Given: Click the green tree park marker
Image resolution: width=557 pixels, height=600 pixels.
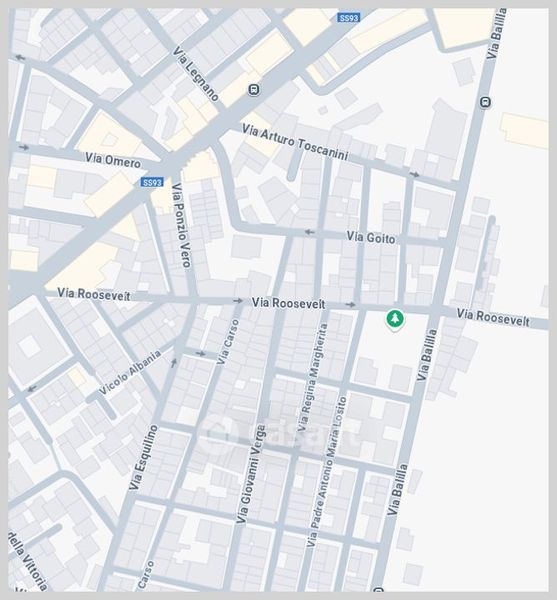Looking at the screenshot, I should pyautogui.click(x=395, y=320).
